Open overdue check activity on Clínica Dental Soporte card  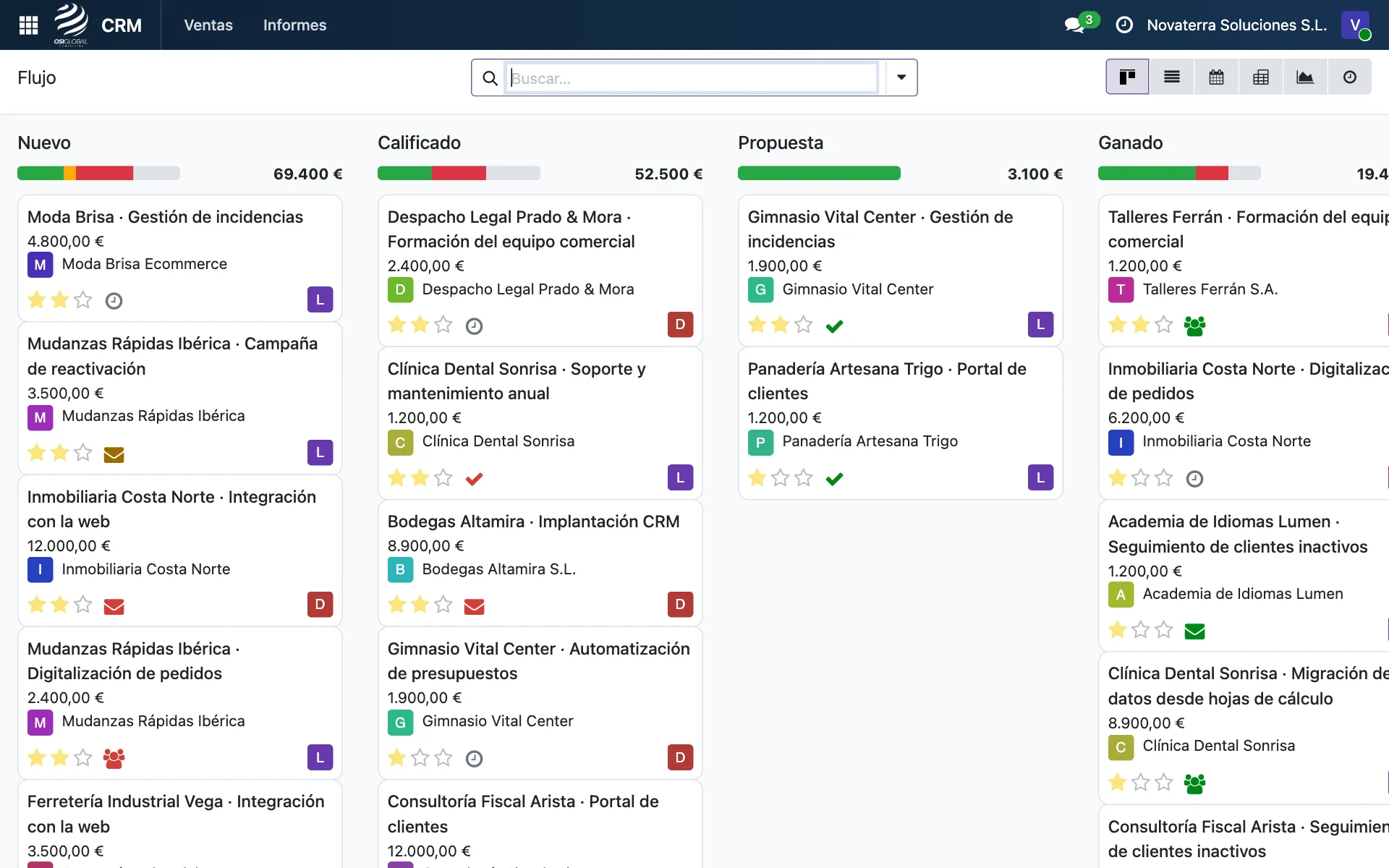click(x=474, y=479)
